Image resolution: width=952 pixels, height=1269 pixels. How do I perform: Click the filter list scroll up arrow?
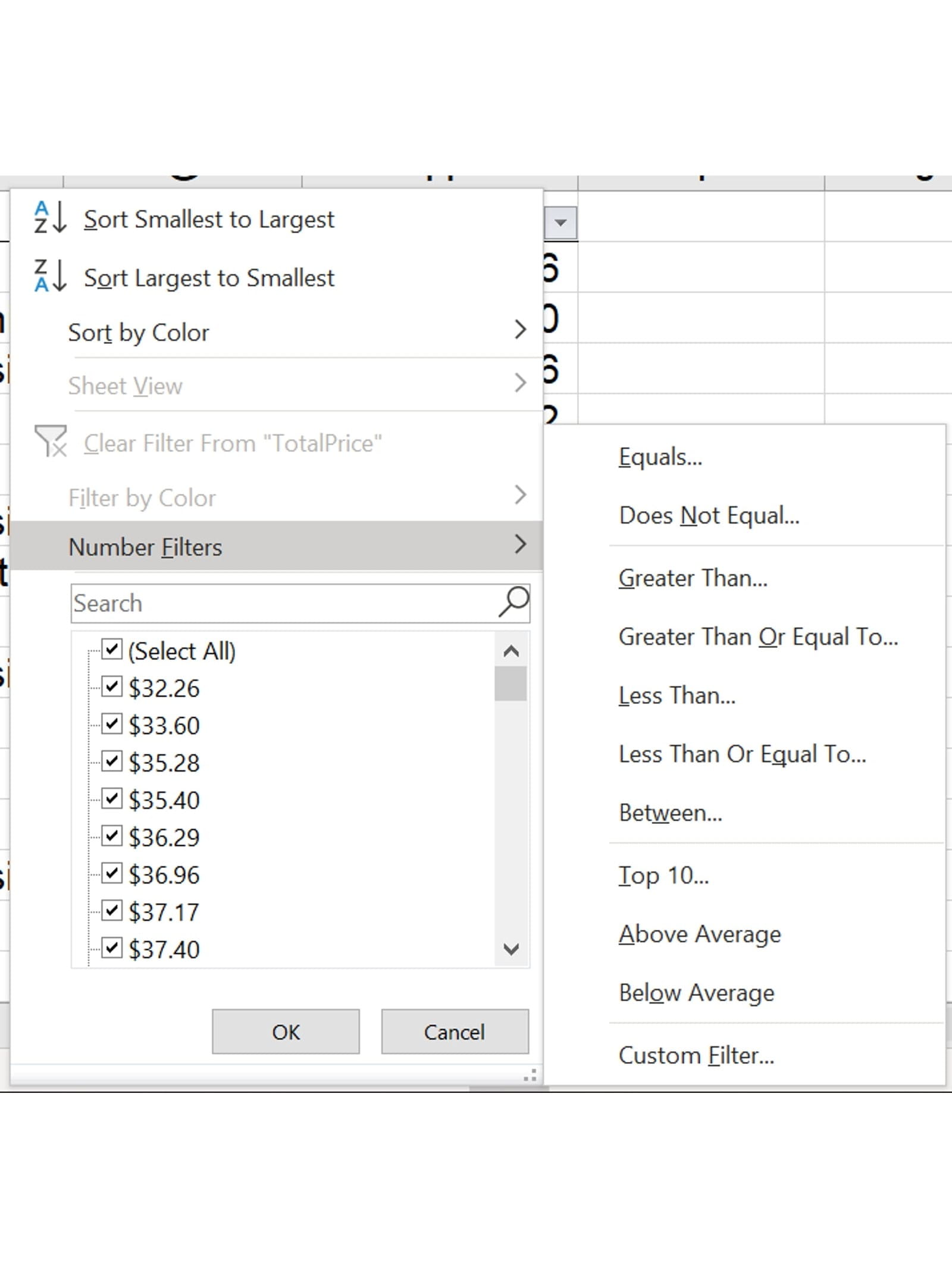click(x=511, y=651)
